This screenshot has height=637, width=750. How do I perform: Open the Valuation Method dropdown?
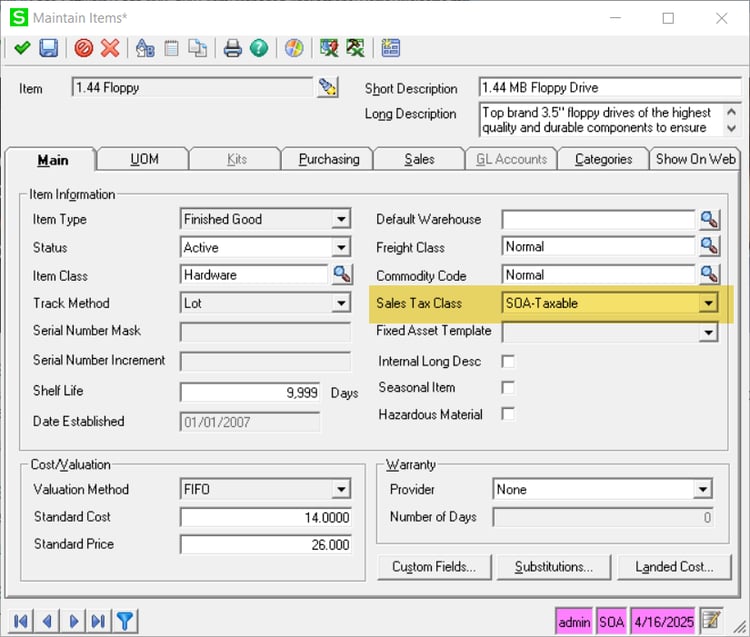(341, 490)
